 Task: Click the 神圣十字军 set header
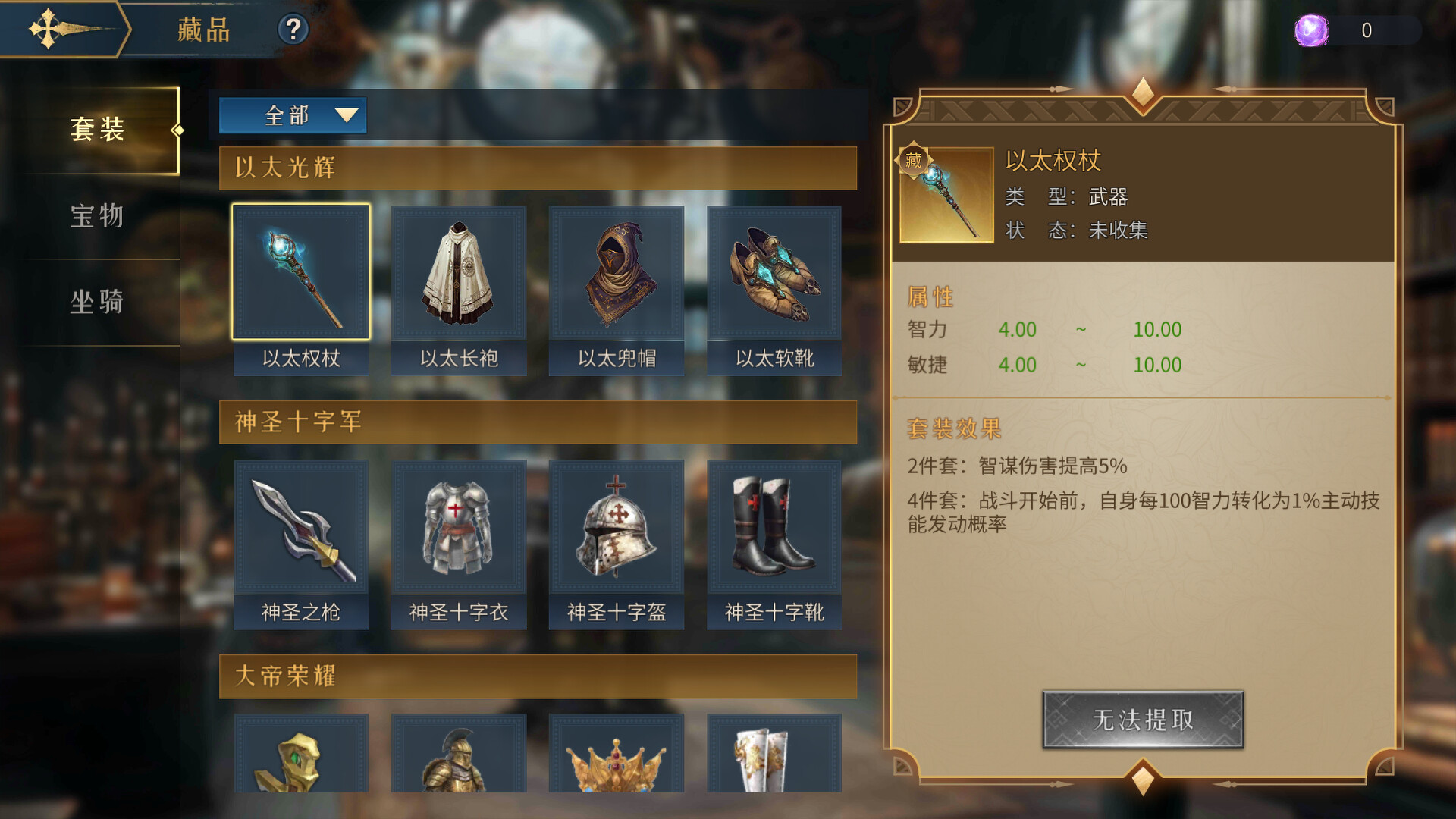[538, 422]
